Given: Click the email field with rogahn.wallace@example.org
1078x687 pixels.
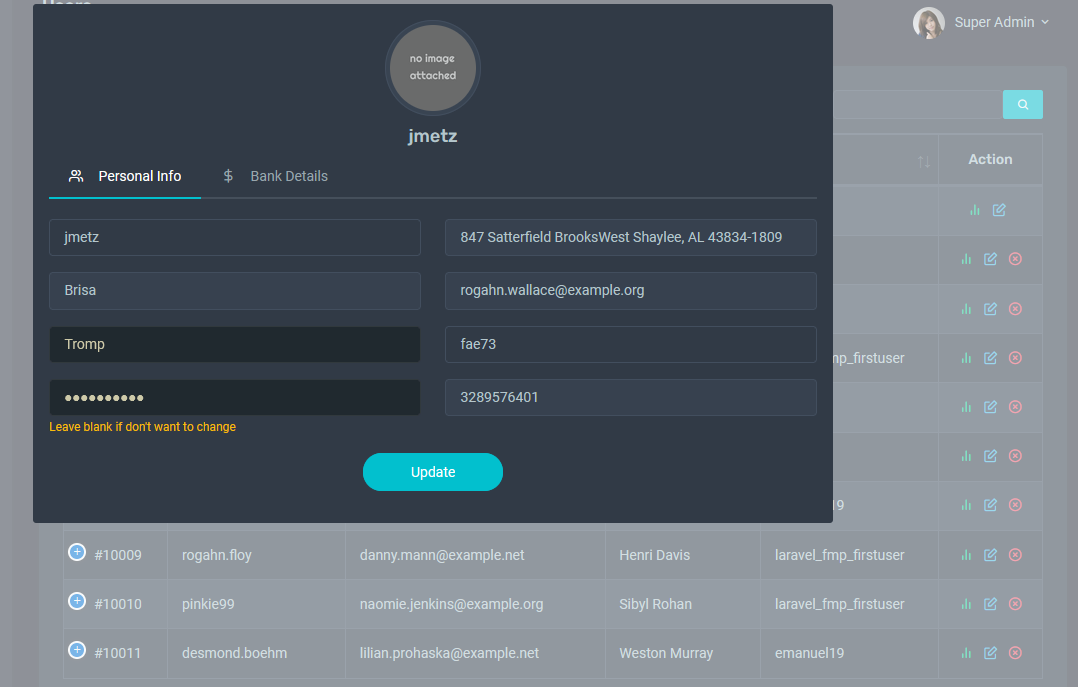Looking at the screenshot, I should [630, 291].
